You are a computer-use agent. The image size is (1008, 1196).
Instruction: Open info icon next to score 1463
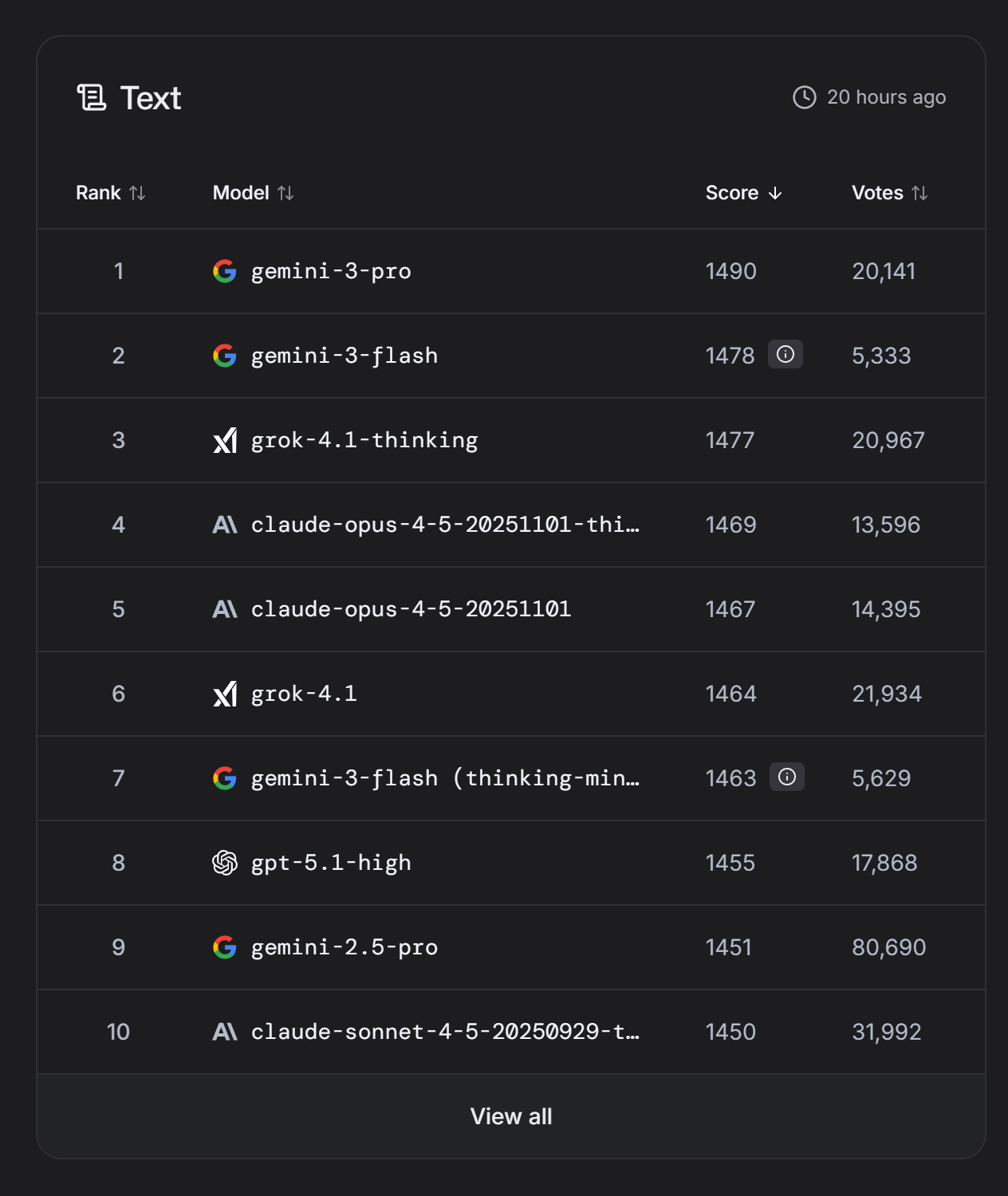click(787, 777)
